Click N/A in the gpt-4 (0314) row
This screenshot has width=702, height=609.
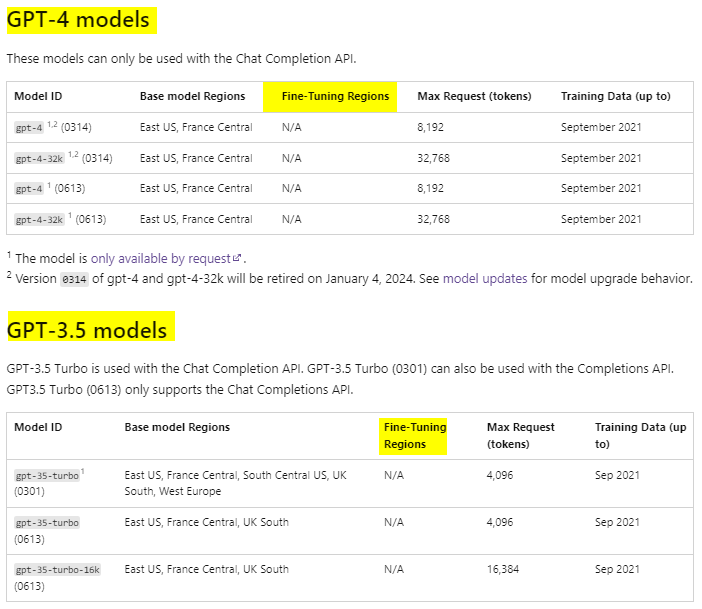[291, 127]
